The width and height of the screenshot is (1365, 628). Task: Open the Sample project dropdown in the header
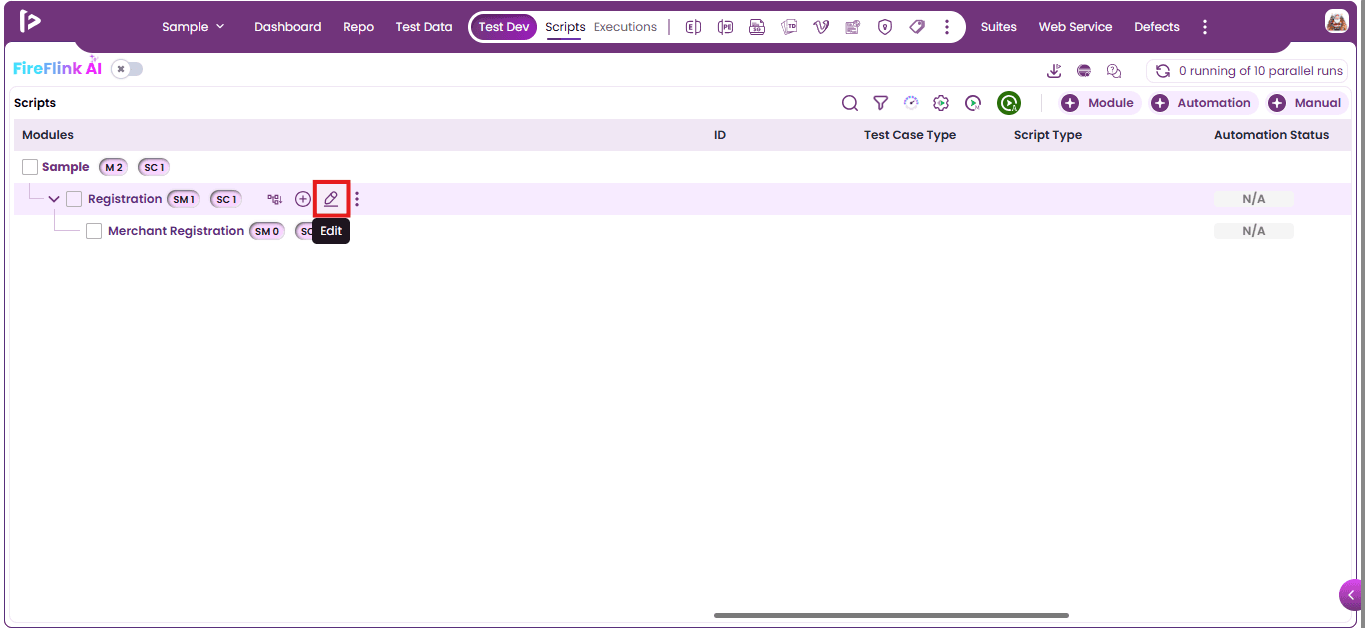tap(193, 27)
